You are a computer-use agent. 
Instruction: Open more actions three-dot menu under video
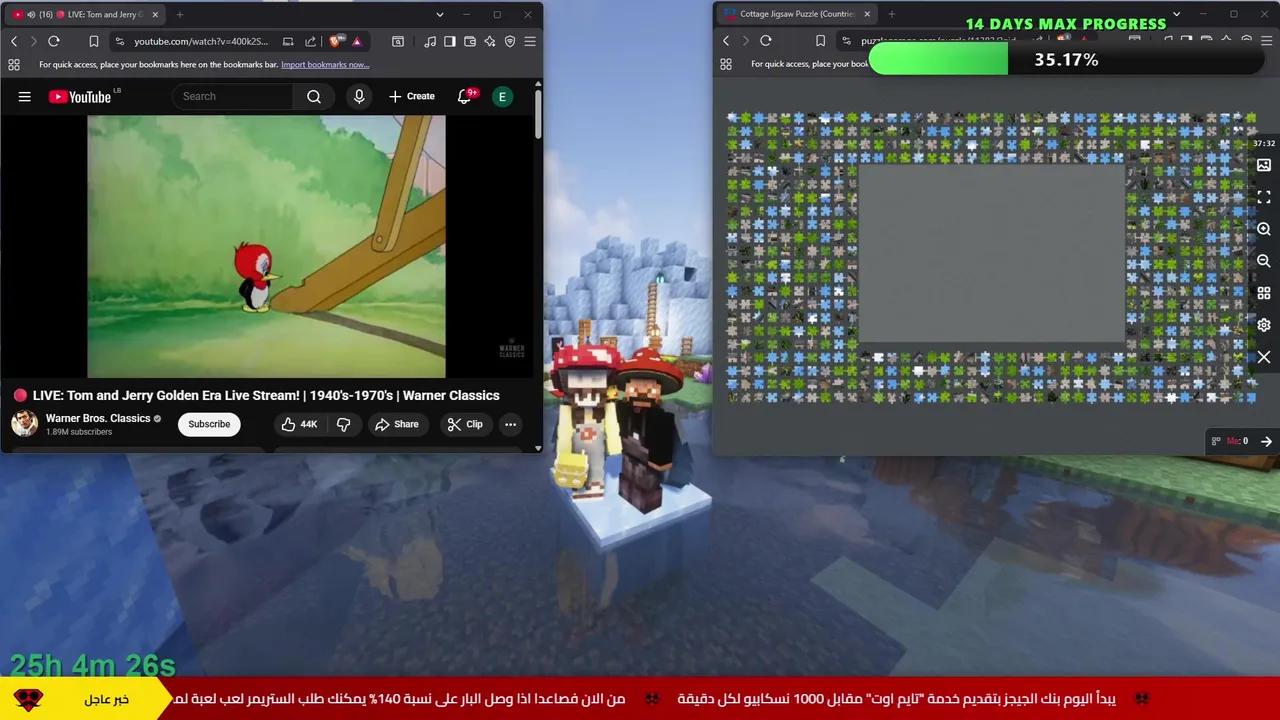click(x=510, y=424)
